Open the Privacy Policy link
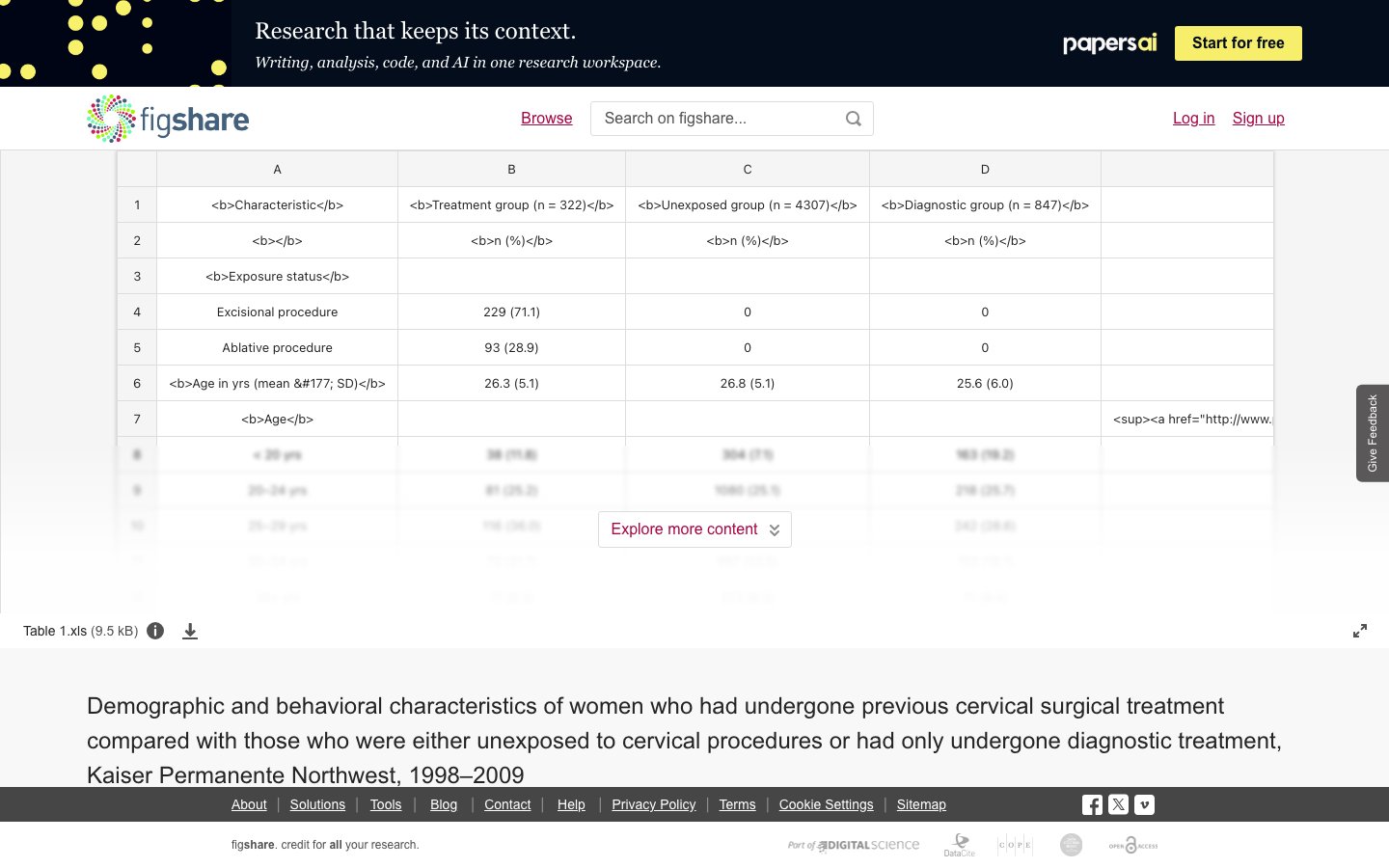This screenshot has width=1389, height=868. [x=654, y=804]
